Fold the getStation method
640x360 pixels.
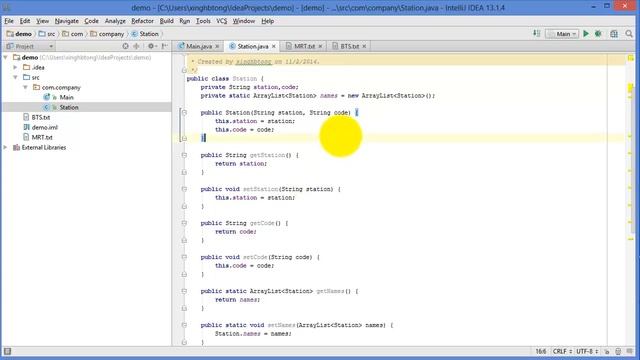[x=184, y=155]
